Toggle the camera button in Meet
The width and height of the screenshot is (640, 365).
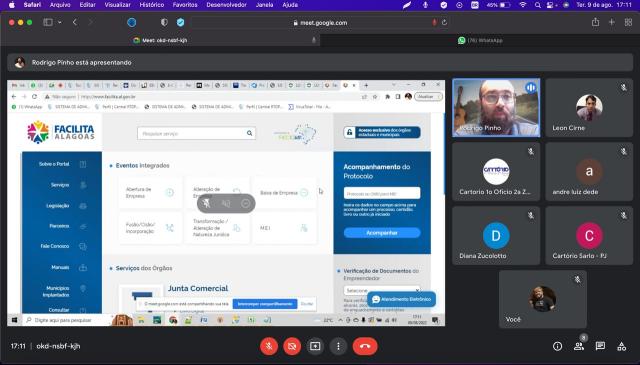[292, 346]
